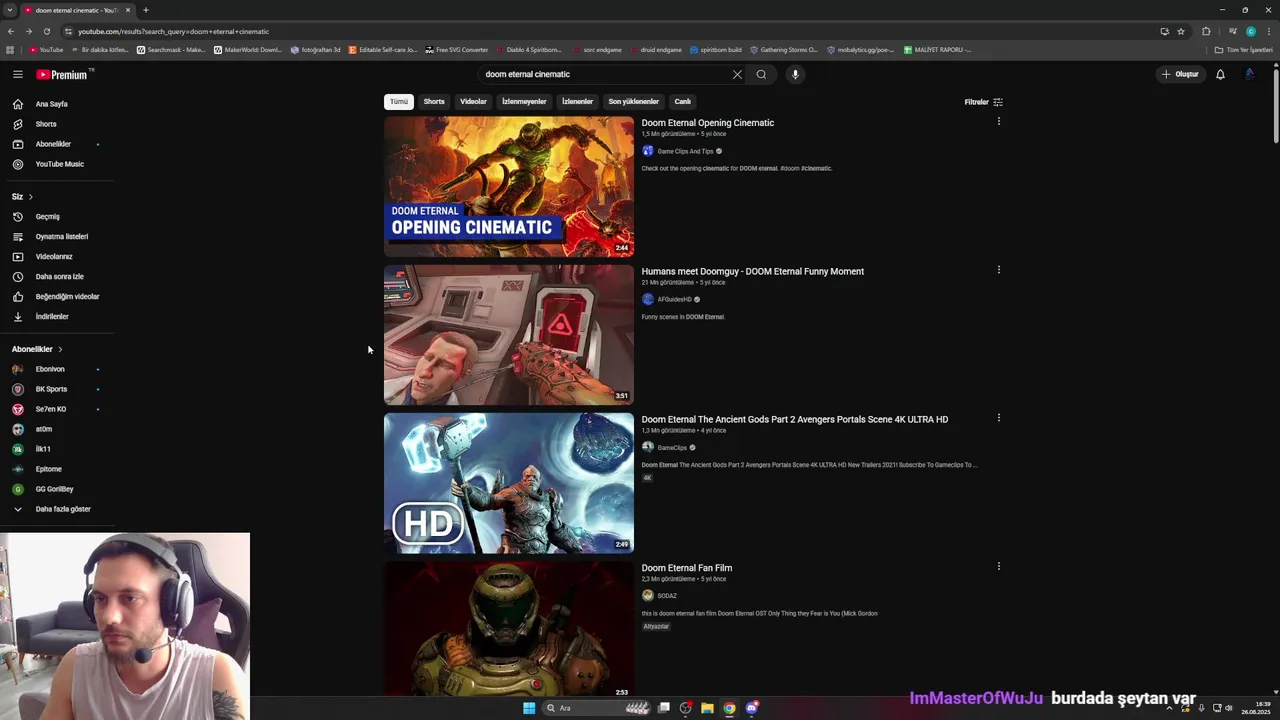Select the Canlı filter chip

coord(682,101)
